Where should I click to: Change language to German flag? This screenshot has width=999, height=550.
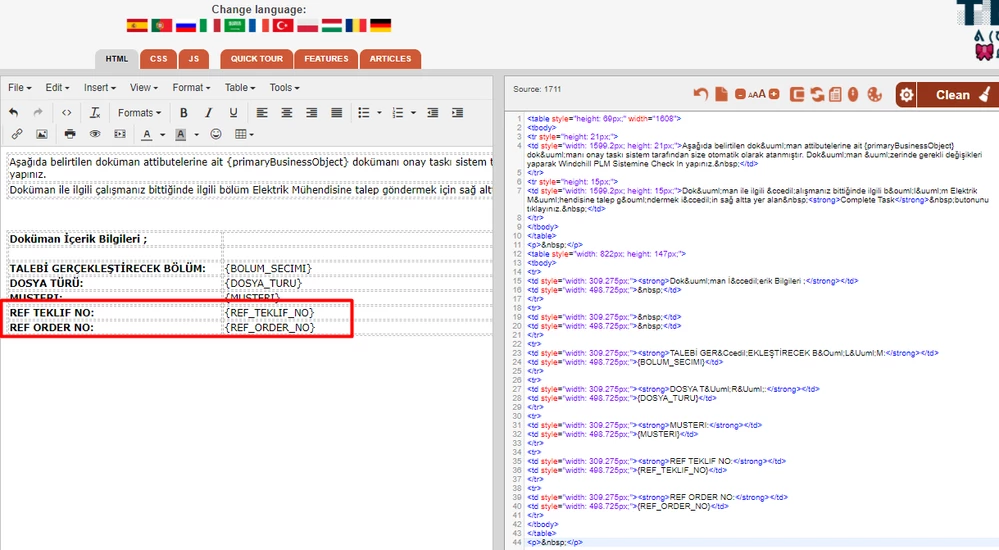point(380,25)
